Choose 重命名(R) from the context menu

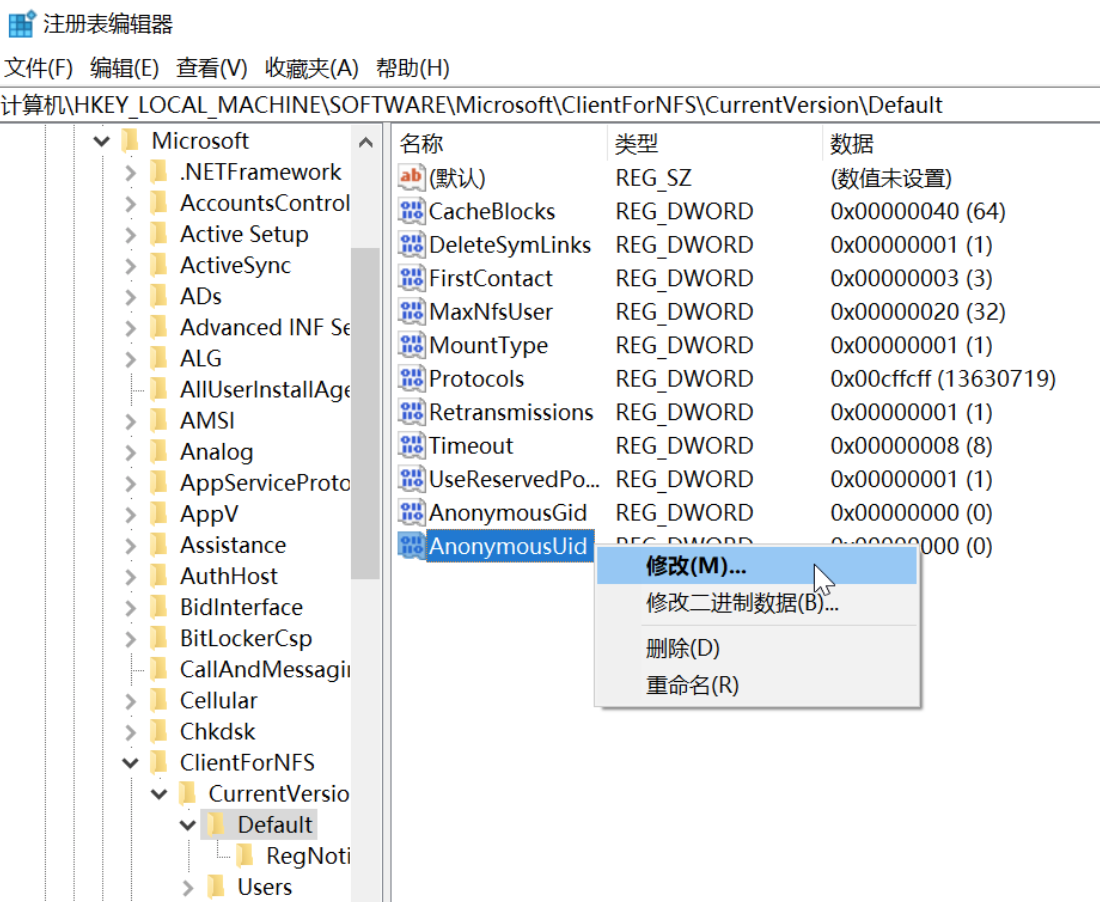(x=692, y=686)
